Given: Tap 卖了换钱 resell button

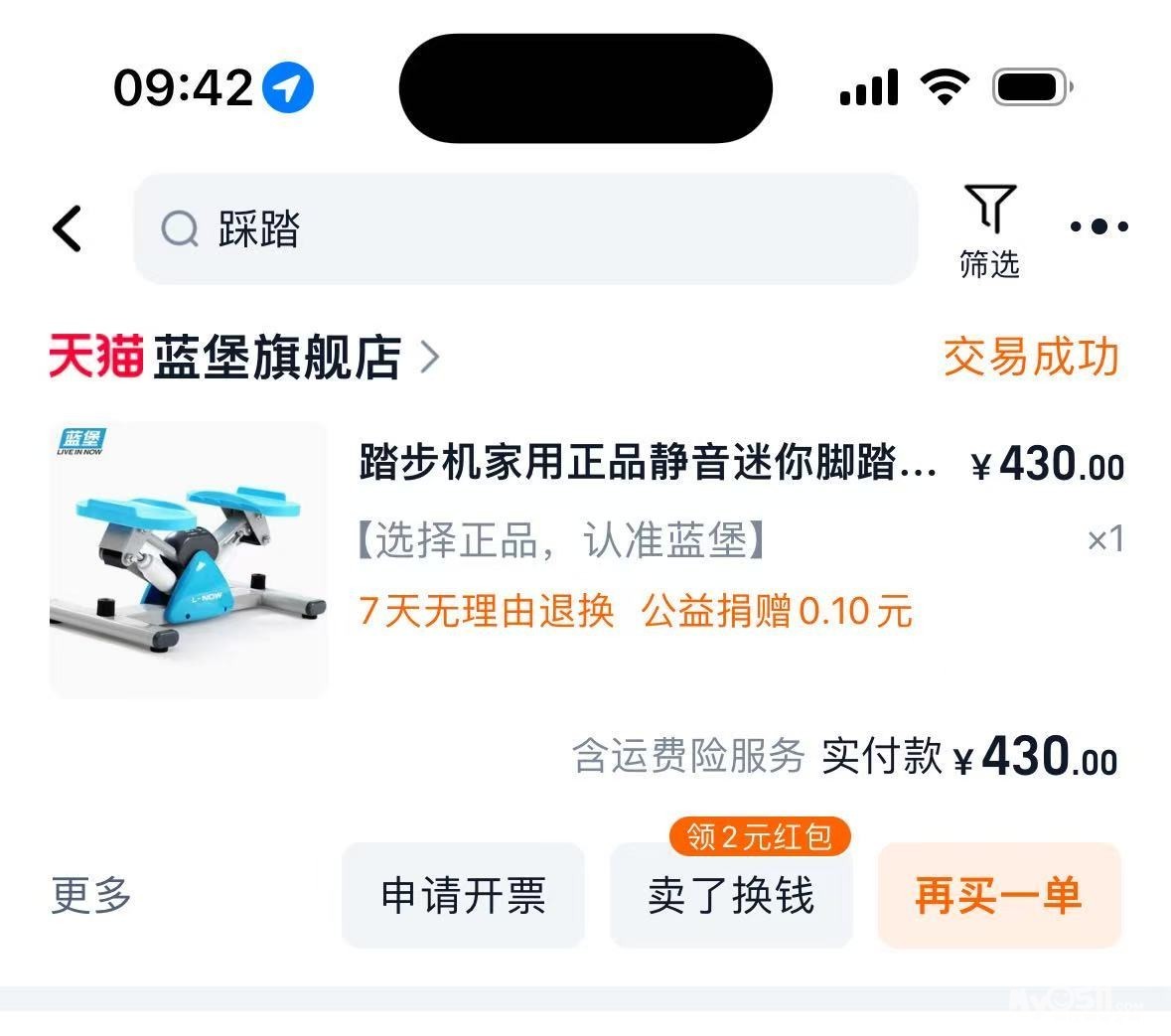Looking at the screenshot, I should click(731, 895).
